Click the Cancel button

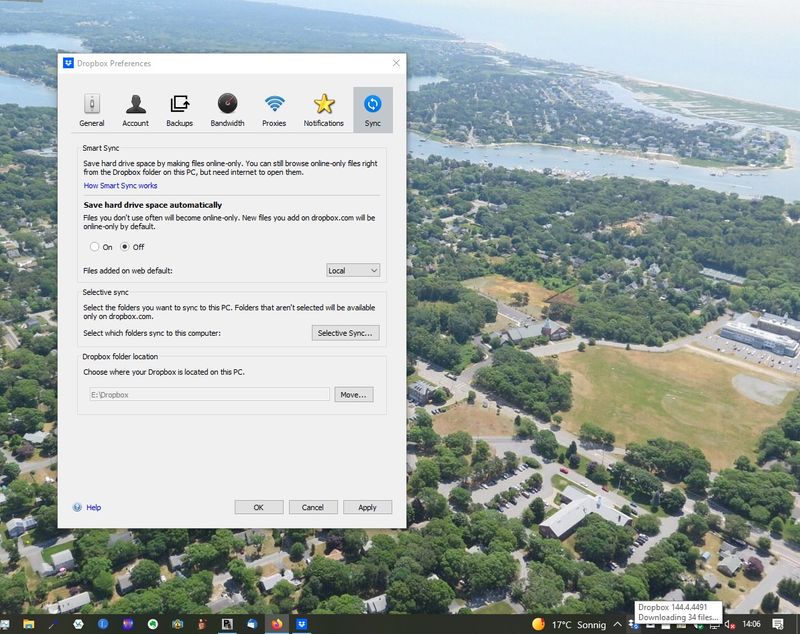313,508
